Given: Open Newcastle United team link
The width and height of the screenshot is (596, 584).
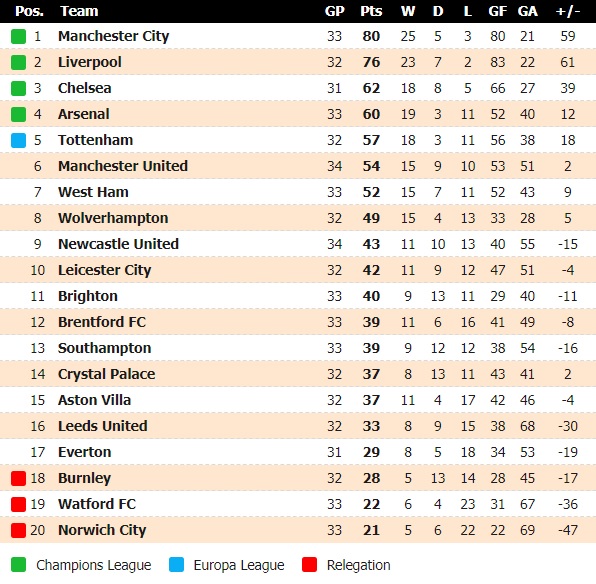Looking at the screenshot, I should point(118,244).
